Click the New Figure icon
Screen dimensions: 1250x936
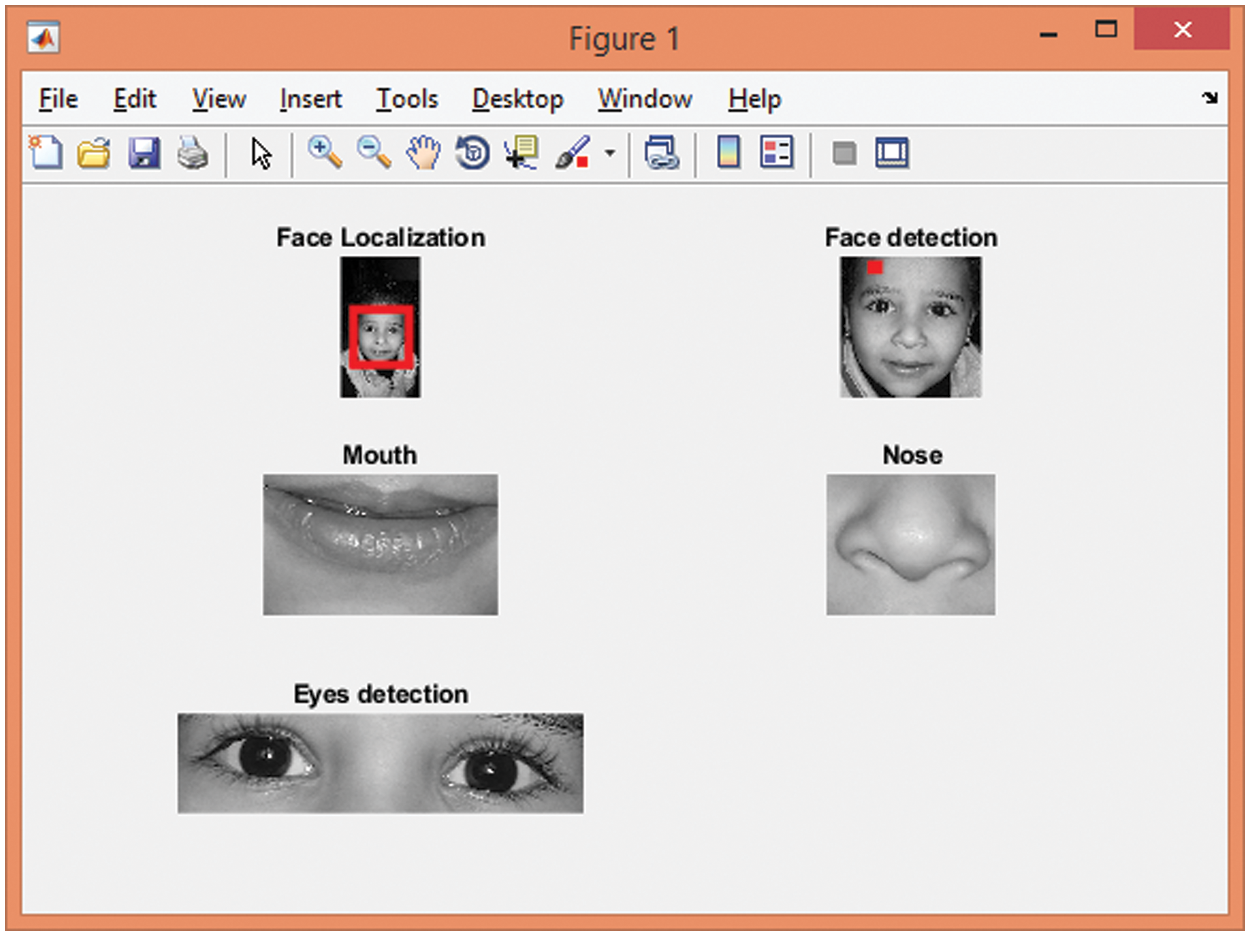click(x=45, y=154)
